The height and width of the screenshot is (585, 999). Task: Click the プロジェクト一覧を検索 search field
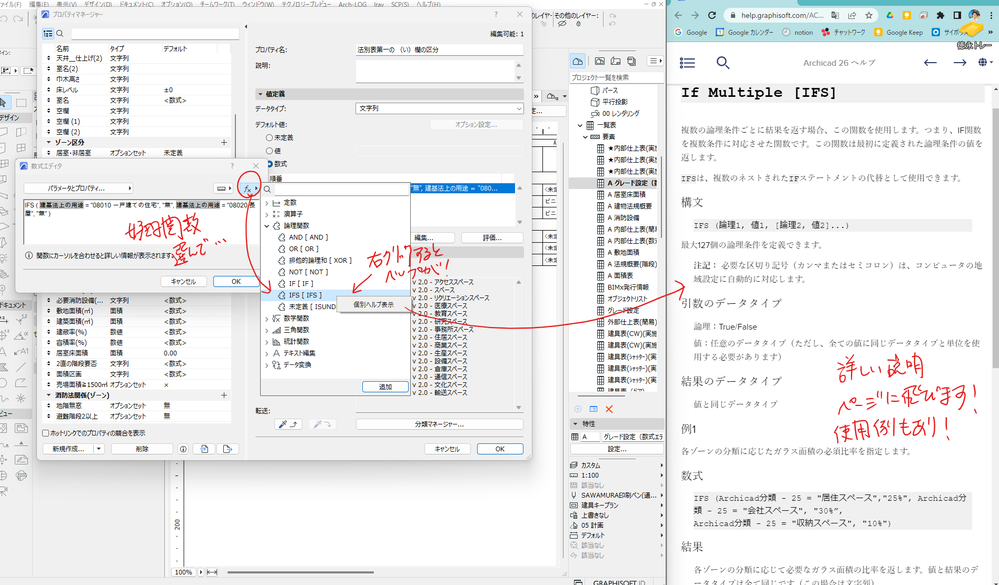tap(615, 77)
